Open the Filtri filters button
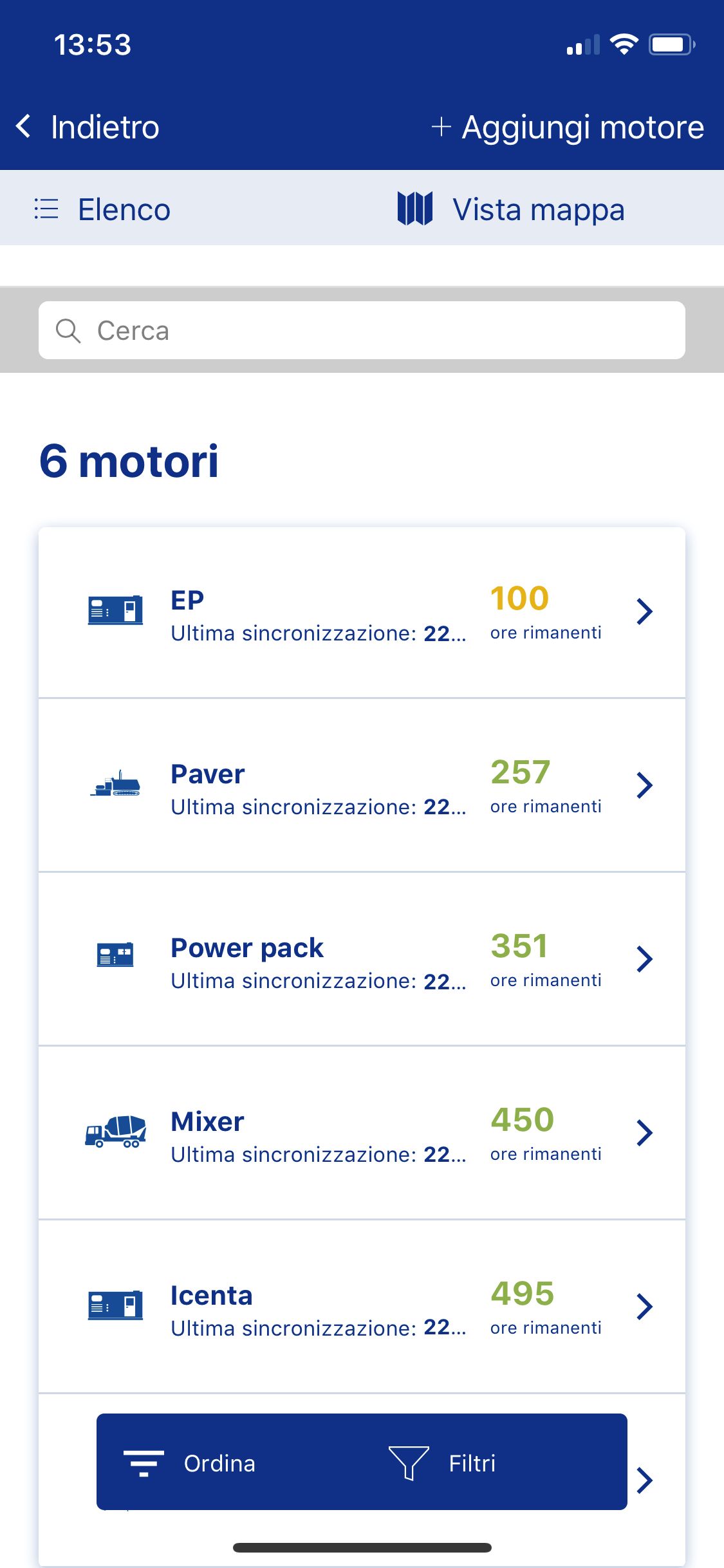 (472, 1463)
